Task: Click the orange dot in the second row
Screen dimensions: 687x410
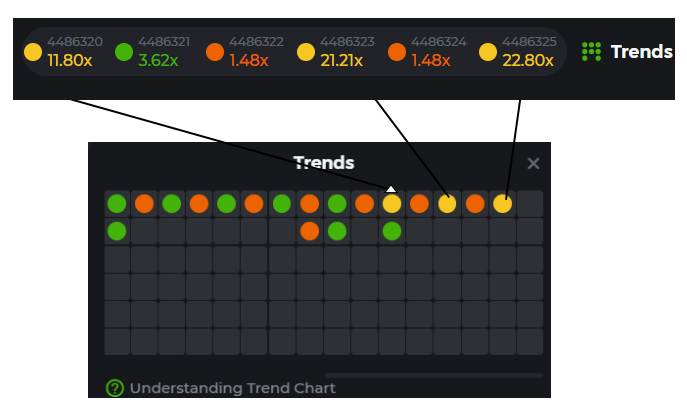Action: click(310, 231)
